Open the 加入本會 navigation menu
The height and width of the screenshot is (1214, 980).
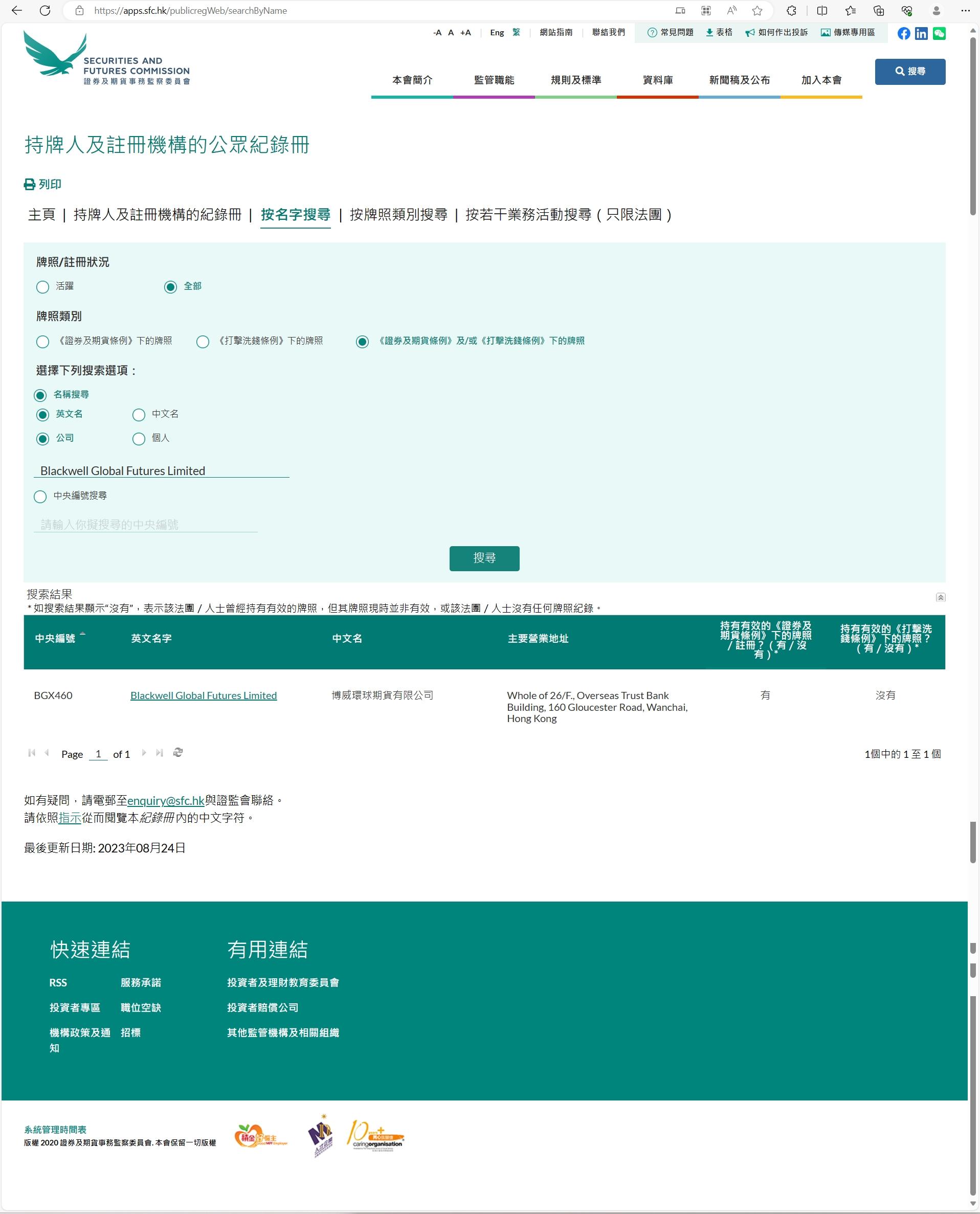tap(821, 80)
